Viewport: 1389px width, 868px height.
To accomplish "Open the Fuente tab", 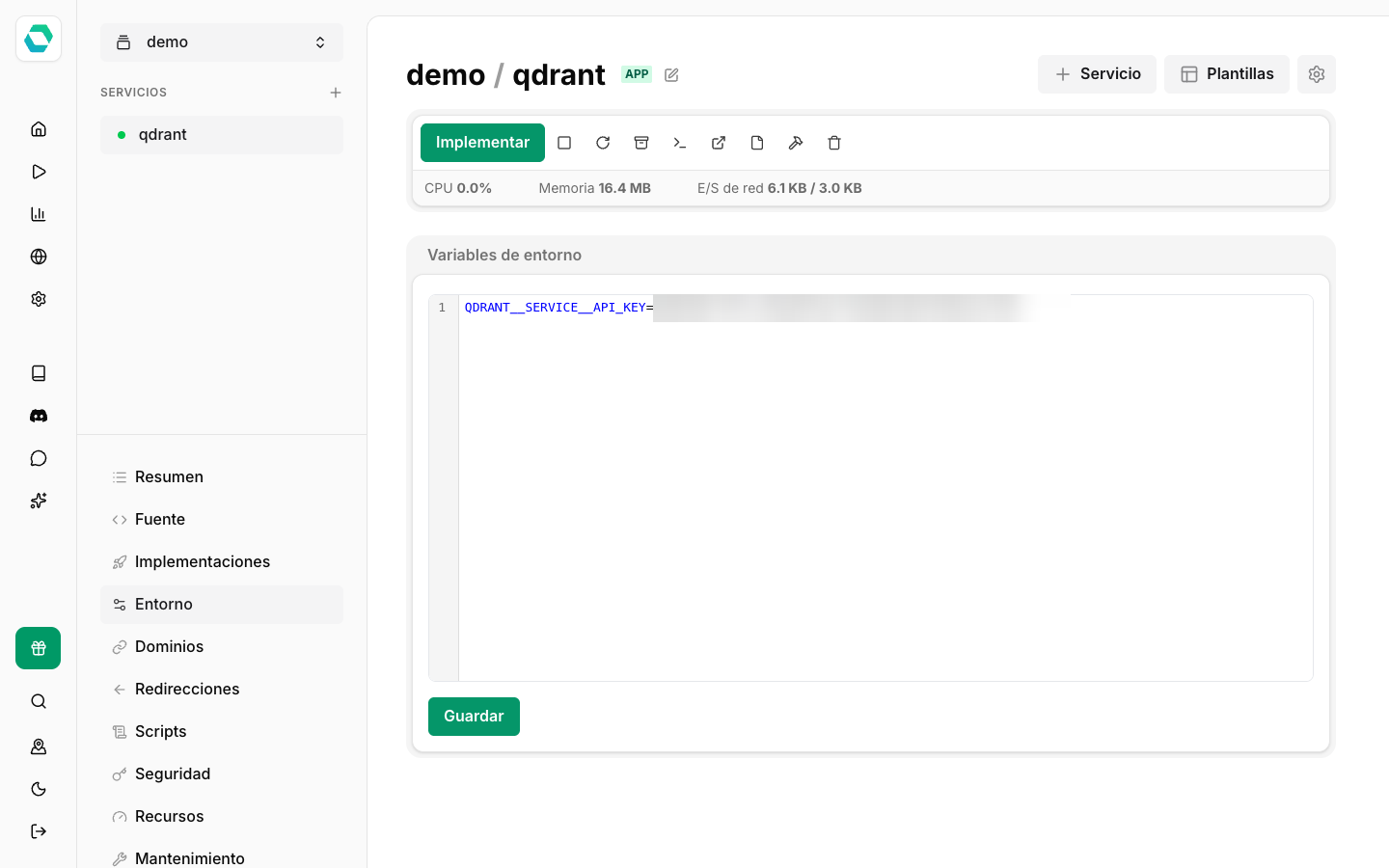I will point(222,520).
